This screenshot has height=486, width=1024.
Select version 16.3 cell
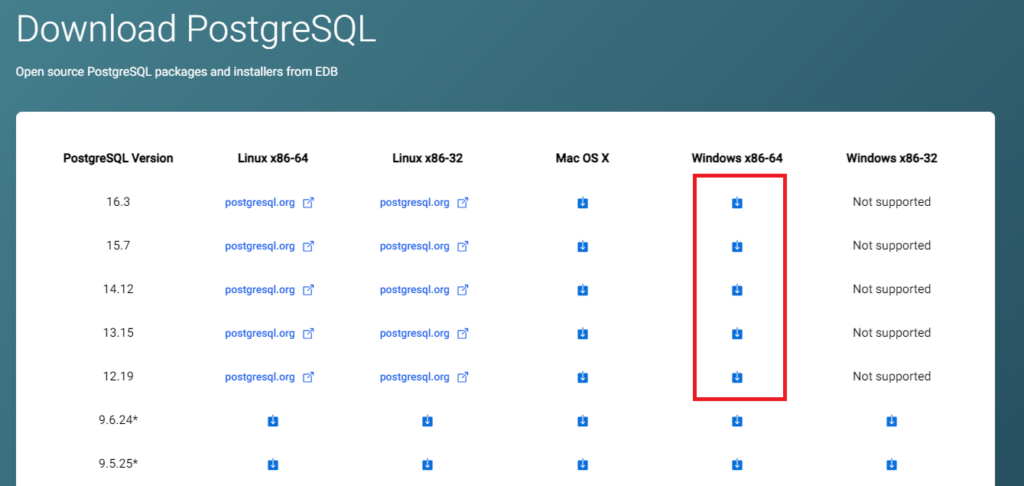pos(118,202)
